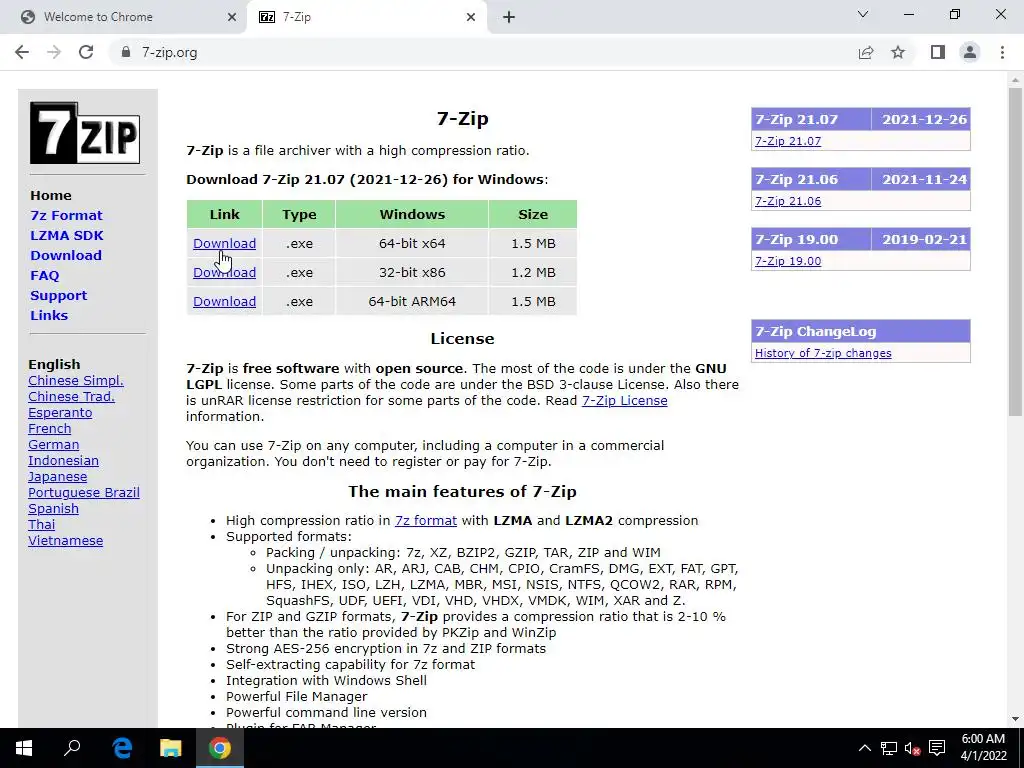Image resolution: width=1024 pixels, height=768 pixels.
Task: Open the LZMA SDK sidebar page
Action: 67,235
